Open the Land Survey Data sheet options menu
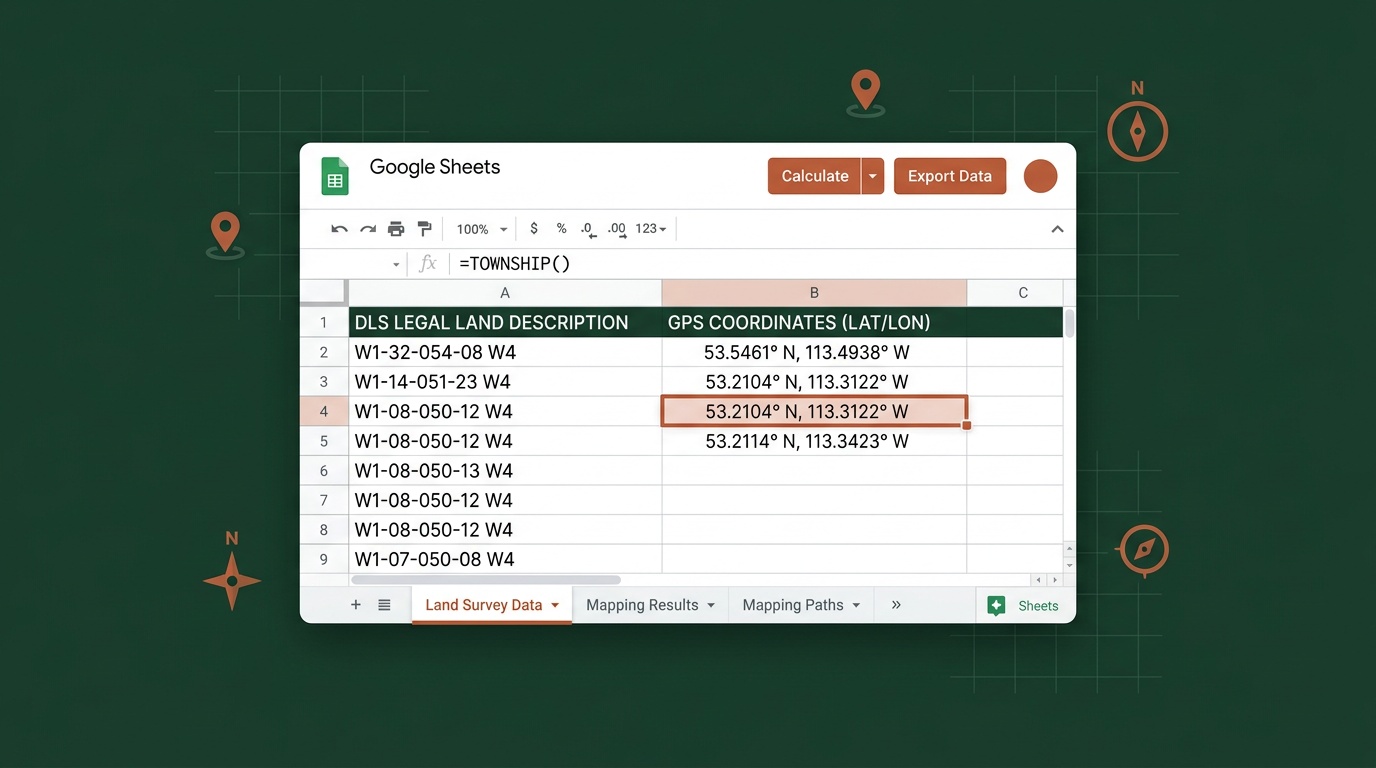 556,605
